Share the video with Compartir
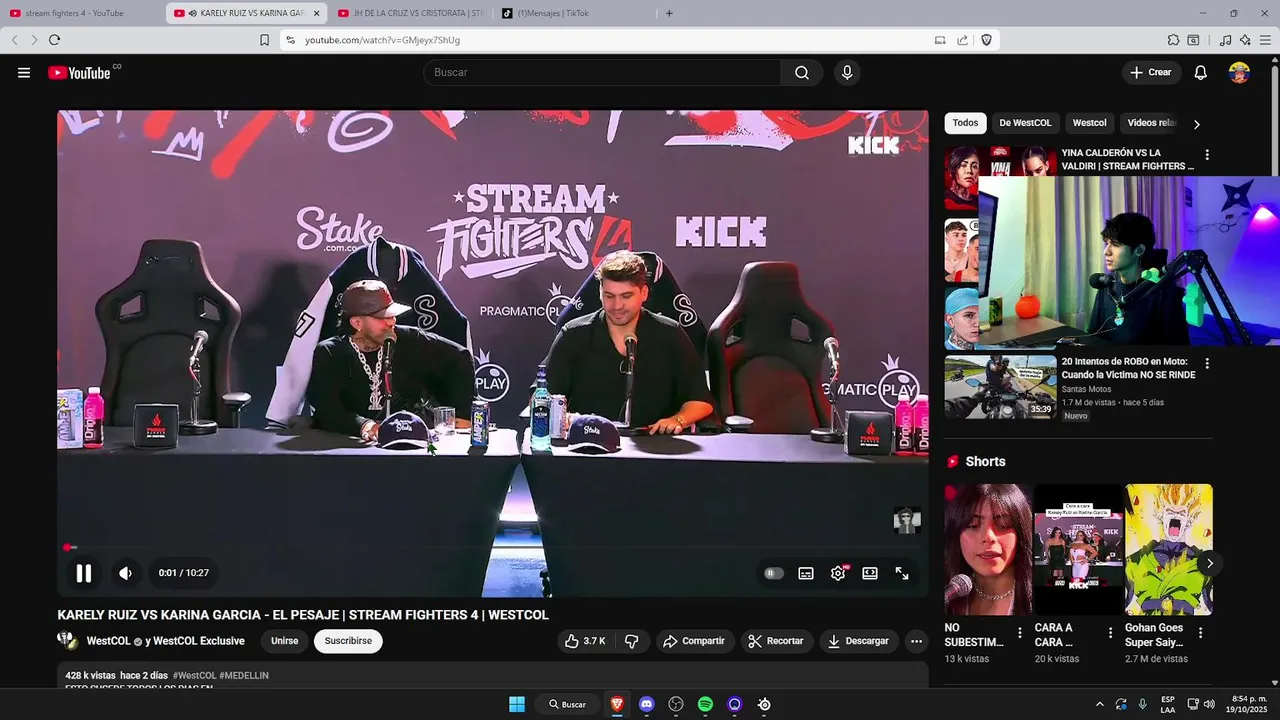Image resolution: width=1280 pixels, height=720 pixels. point(694,641)
